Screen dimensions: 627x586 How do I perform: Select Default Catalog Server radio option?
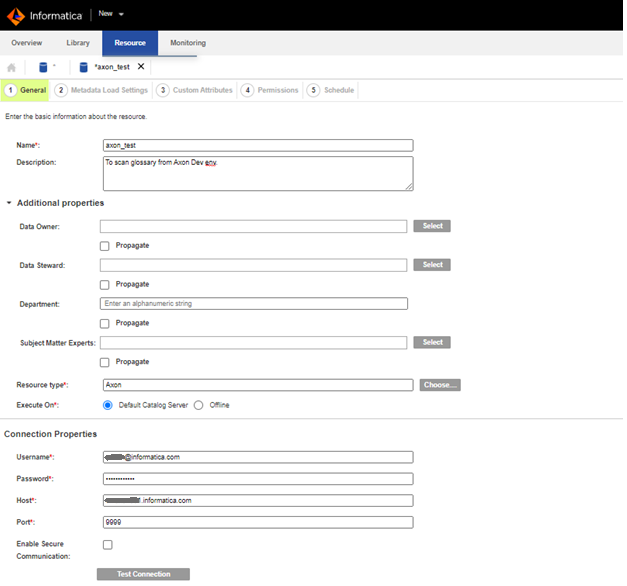108,405
